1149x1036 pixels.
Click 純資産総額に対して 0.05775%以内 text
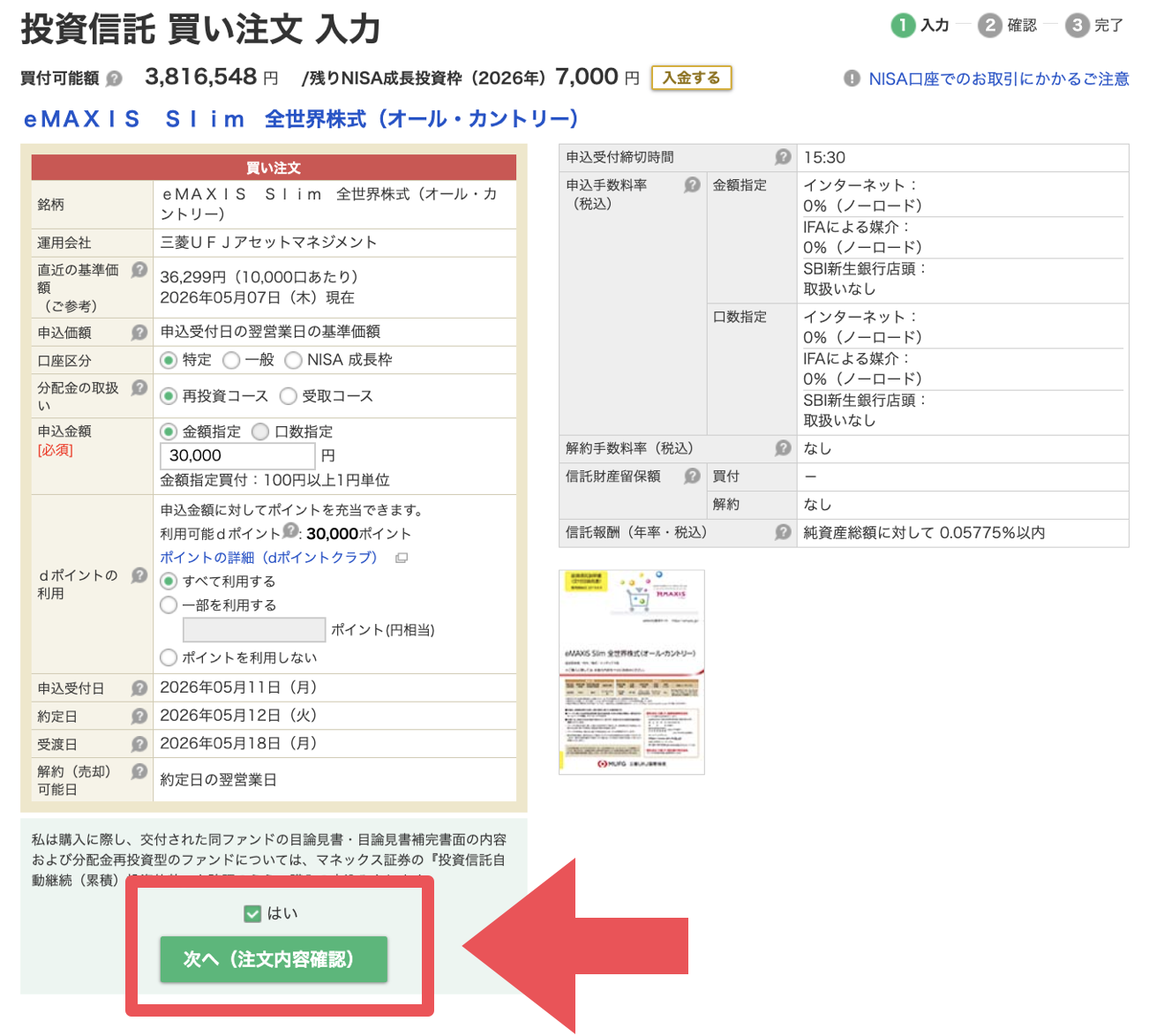[924, 533]
